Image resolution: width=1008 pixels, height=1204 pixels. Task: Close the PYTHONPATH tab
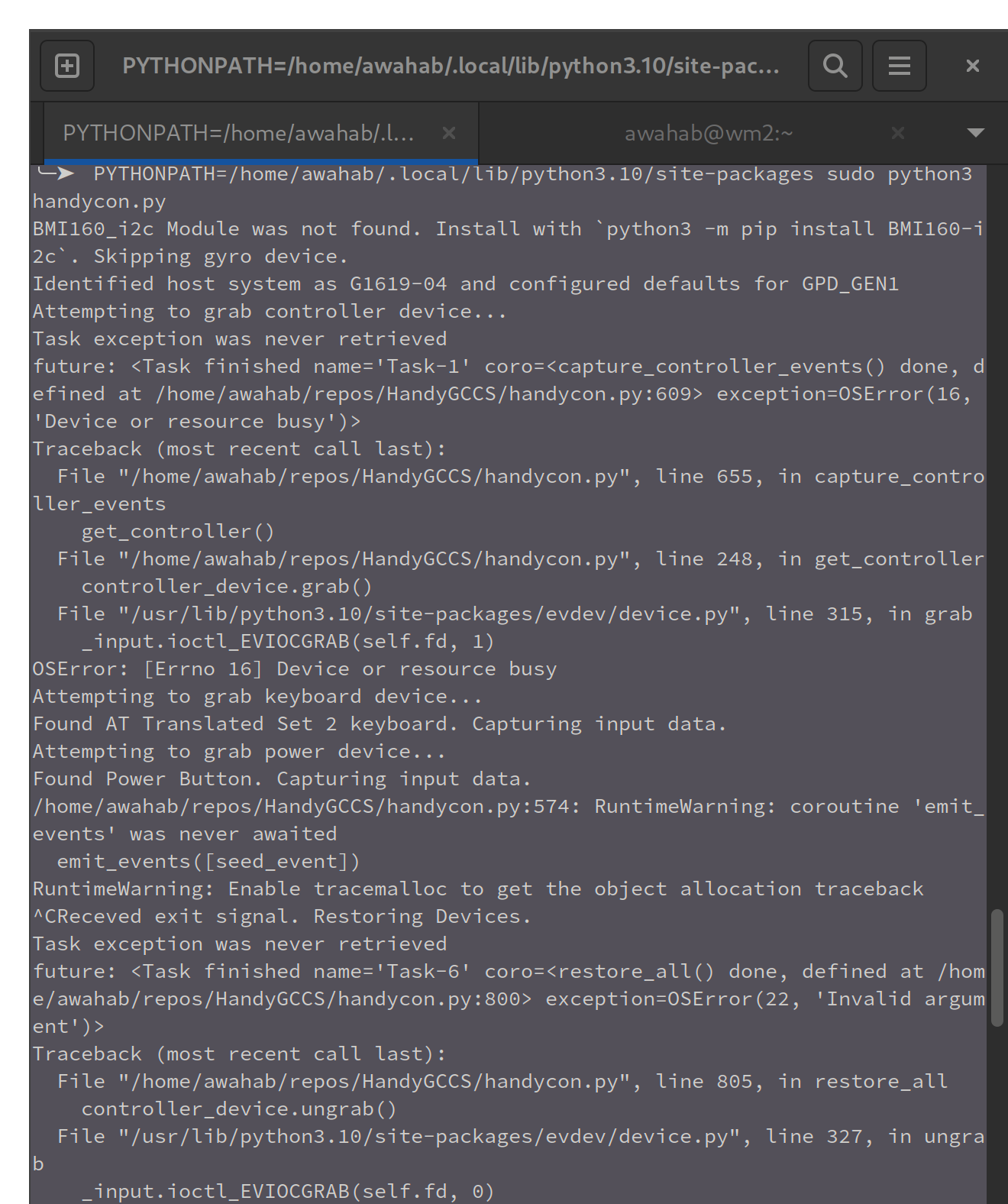(x=449, y=133)
